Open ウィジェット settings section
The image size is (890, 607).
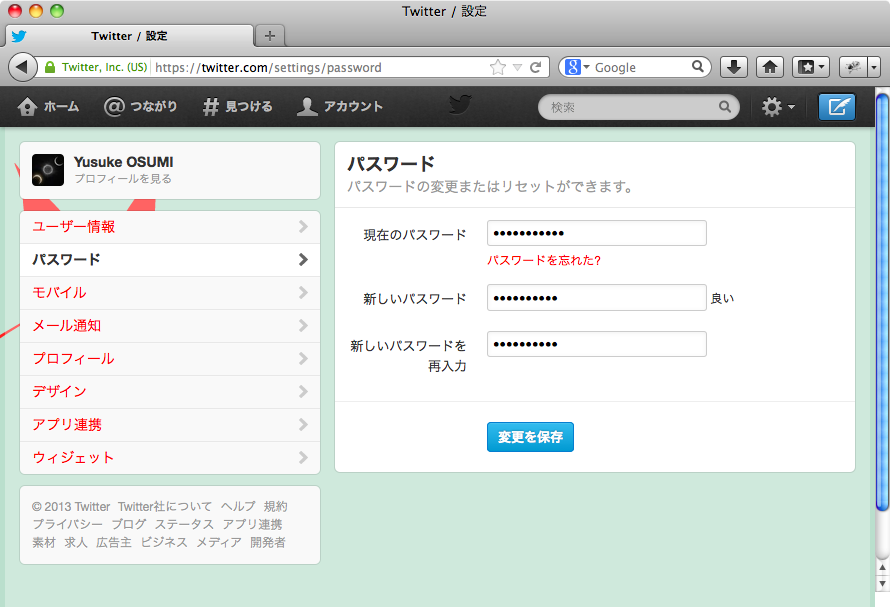[170, 458]
